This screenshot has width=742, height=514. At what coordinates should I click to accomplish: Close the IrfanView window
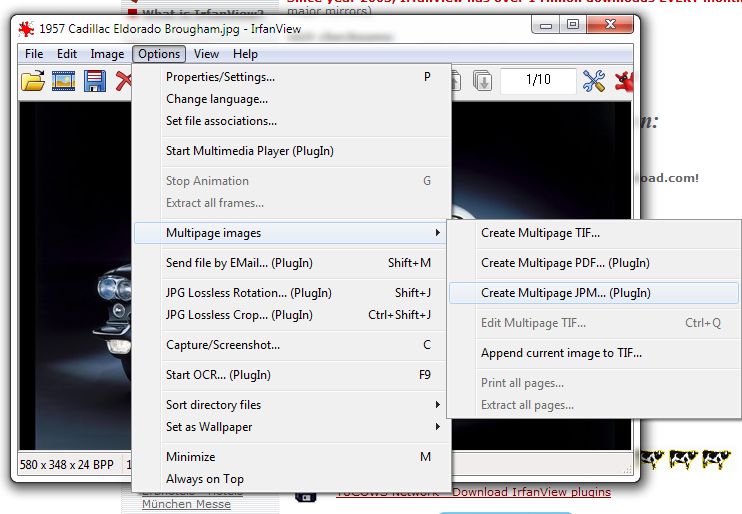tap(610, 25)
